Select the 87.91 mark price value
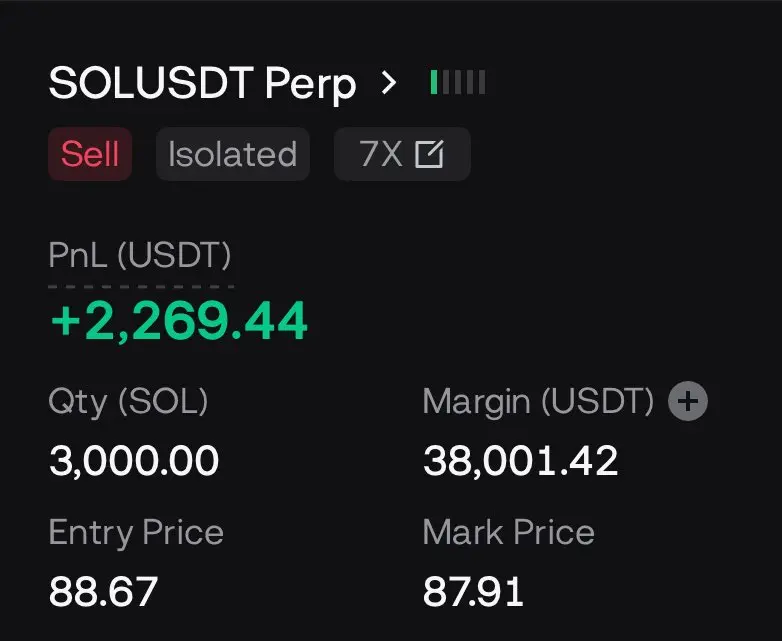The width and height of the screenshot is (782, 641). click(x=473, y=591)
